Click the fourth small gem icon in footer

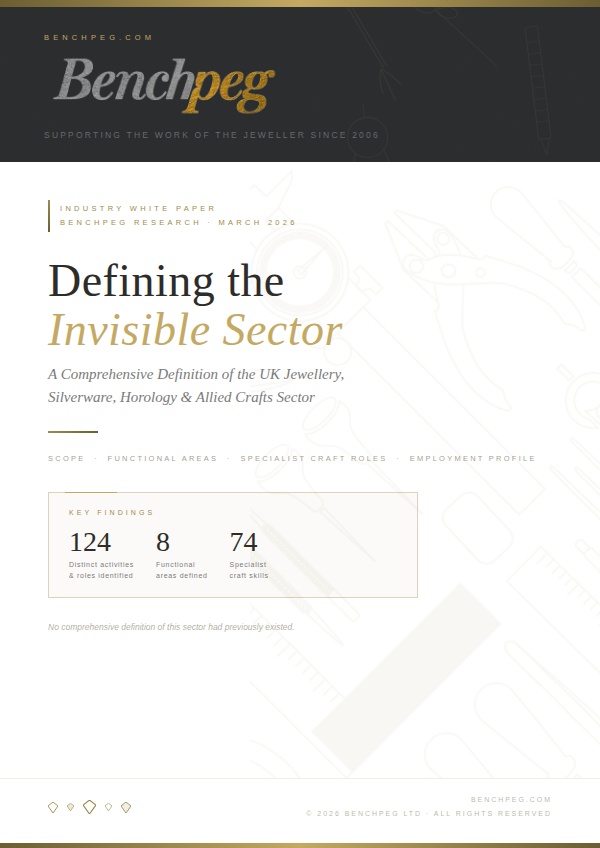109,807
